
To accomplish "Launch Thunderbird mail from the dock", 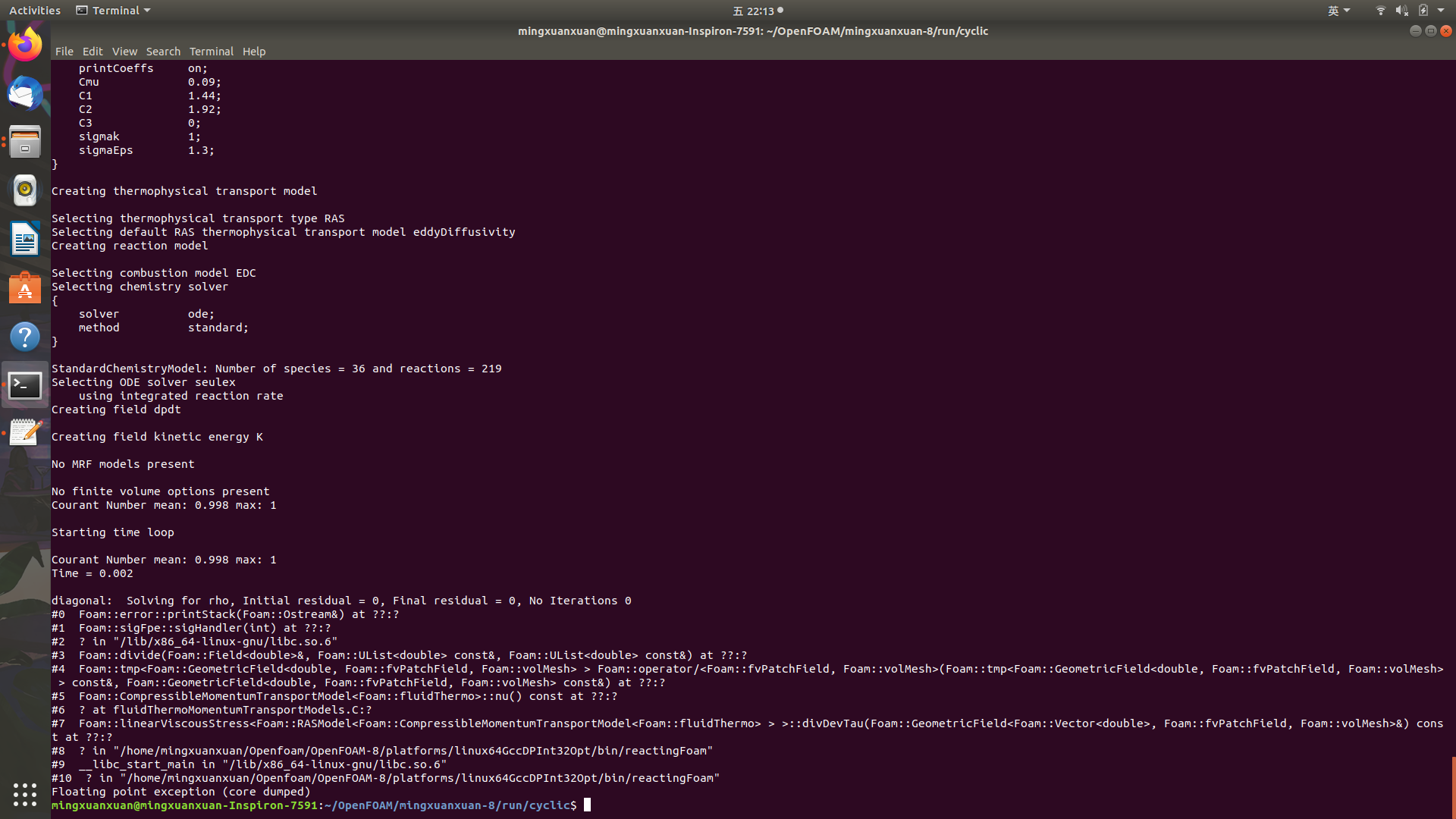I will (x=25, y=93).
